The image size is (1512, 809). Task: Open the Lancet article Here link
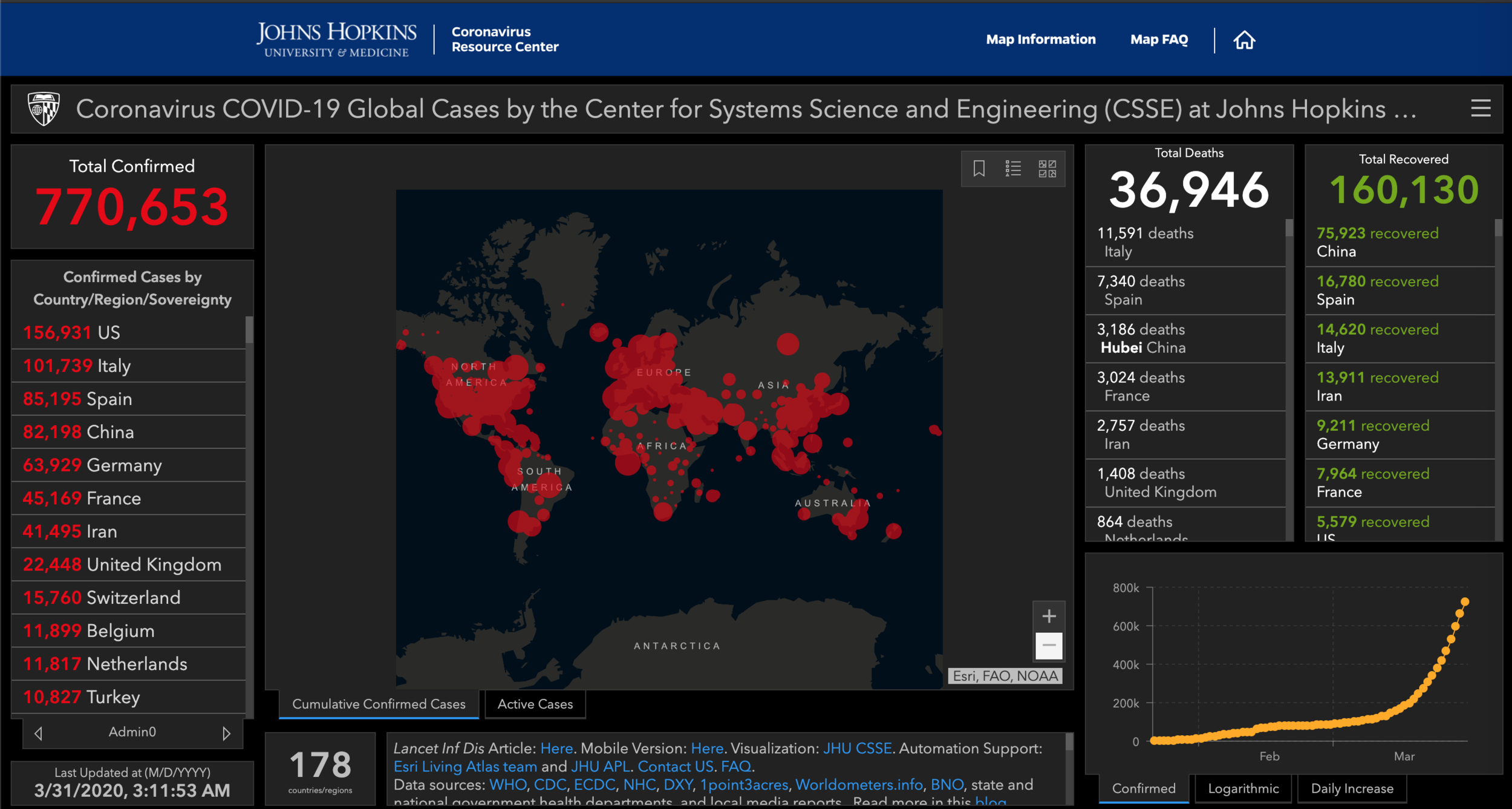point(556,748)
